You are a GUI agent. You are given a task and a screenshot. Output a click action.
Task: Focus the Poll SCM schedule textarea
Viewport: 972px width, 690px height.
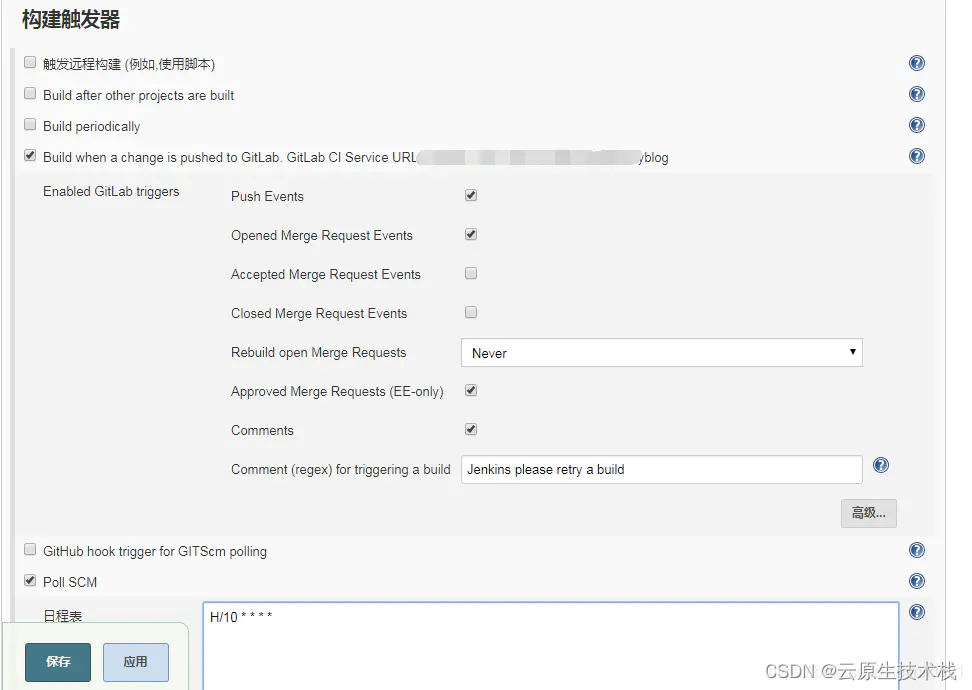point(550,645)
